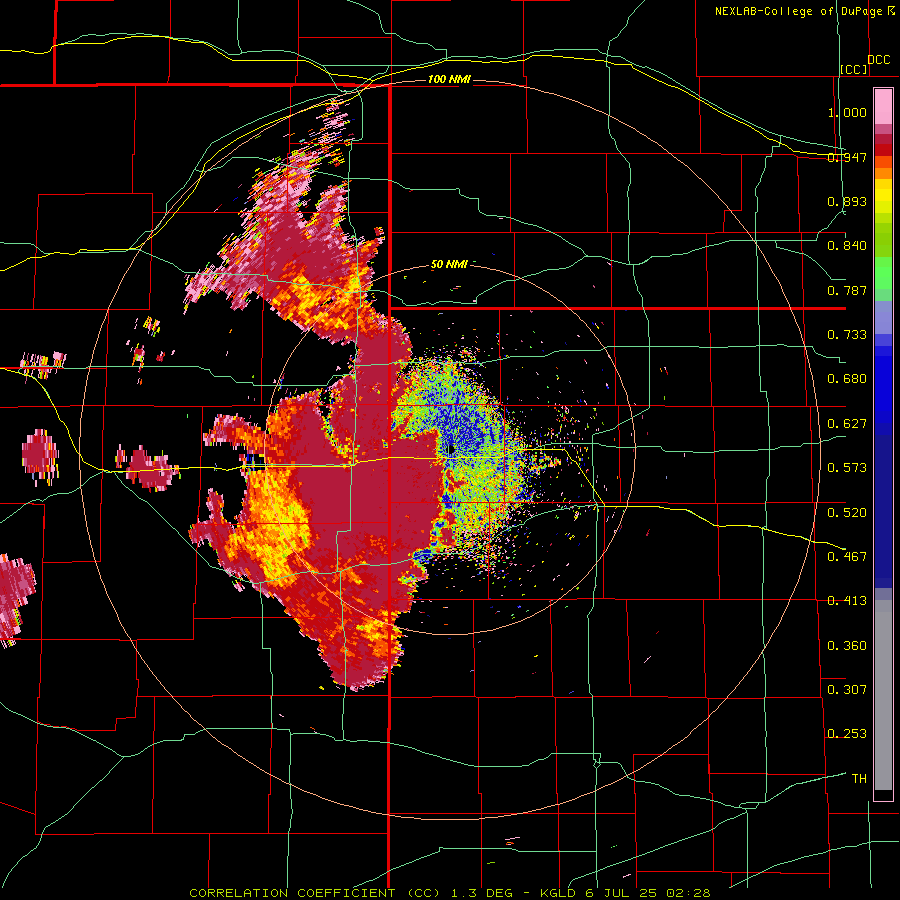Click the 0.733 scale value

pyautogui.click(x=847, y=335)
